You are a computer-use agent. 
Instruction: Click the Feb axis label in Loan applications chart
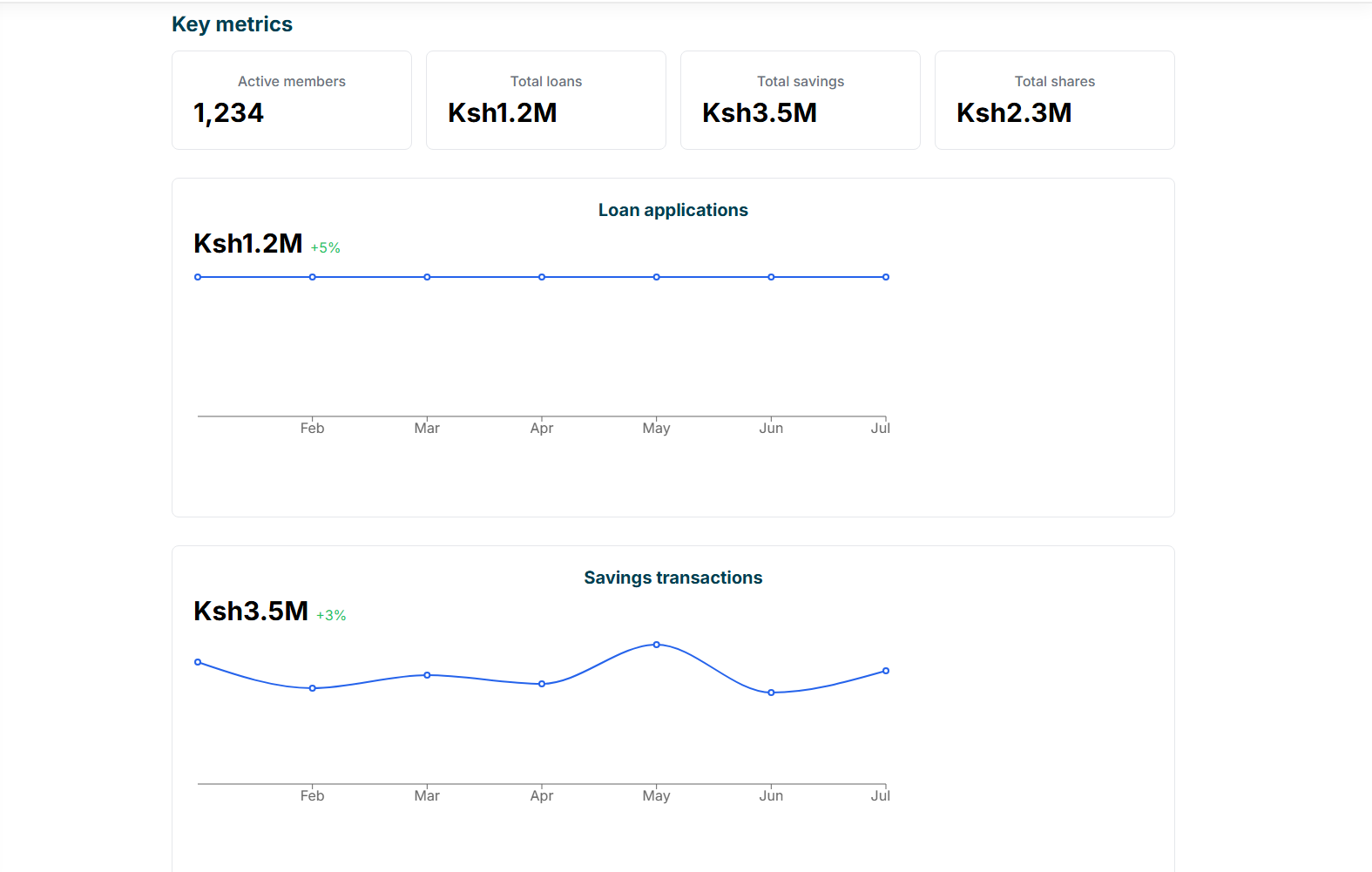pyautogui.click(x=313, y=429)
